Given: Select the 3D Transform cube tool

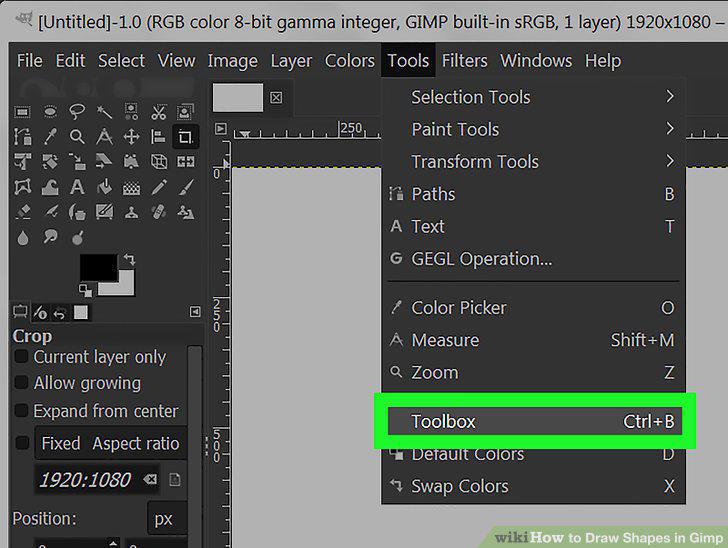Looking at the screenshot, I should click(159, 162).
